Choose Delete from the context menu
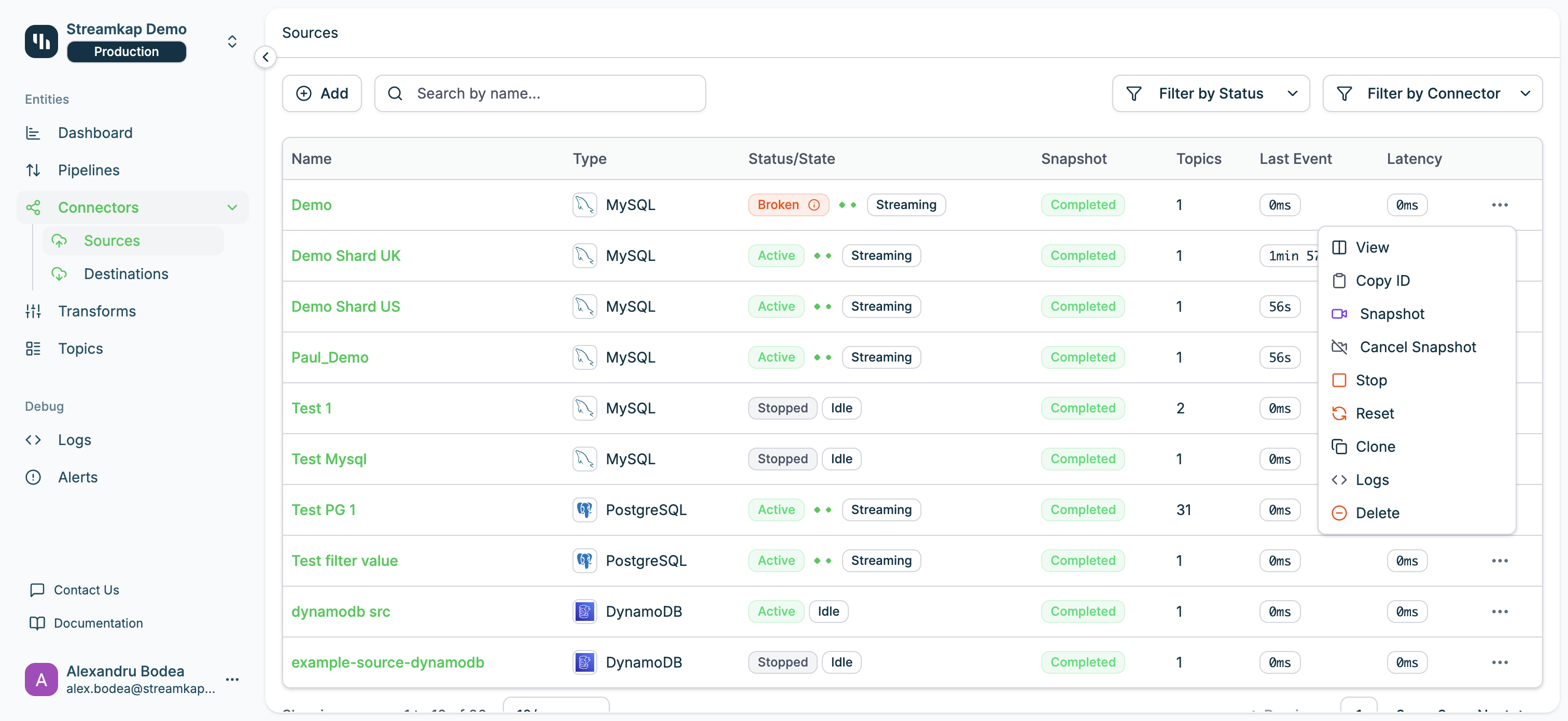This screenshot has height=721, width=1568. [1377, 512]
